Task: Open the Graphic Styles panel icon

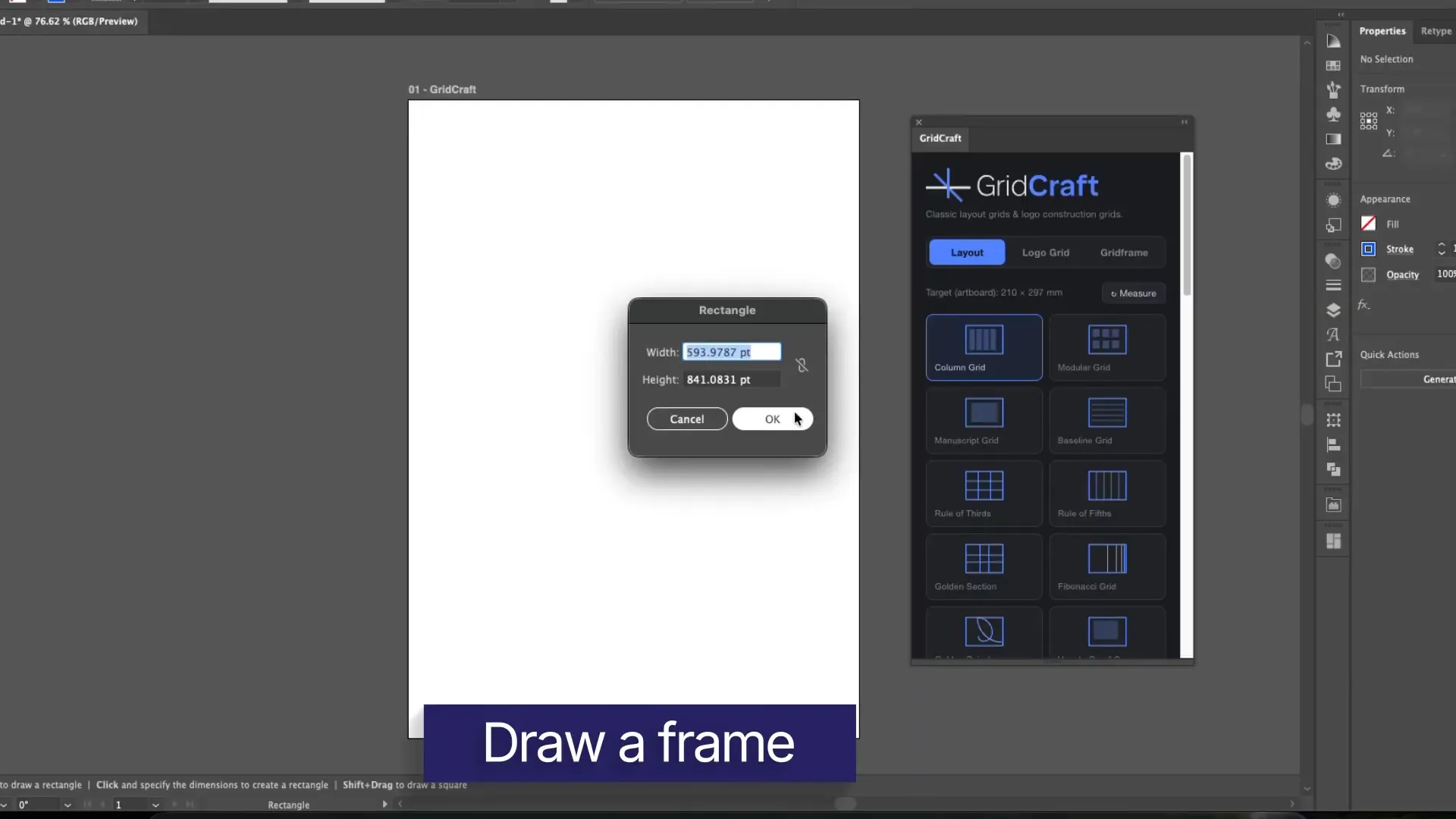Action: [1333, 225]
